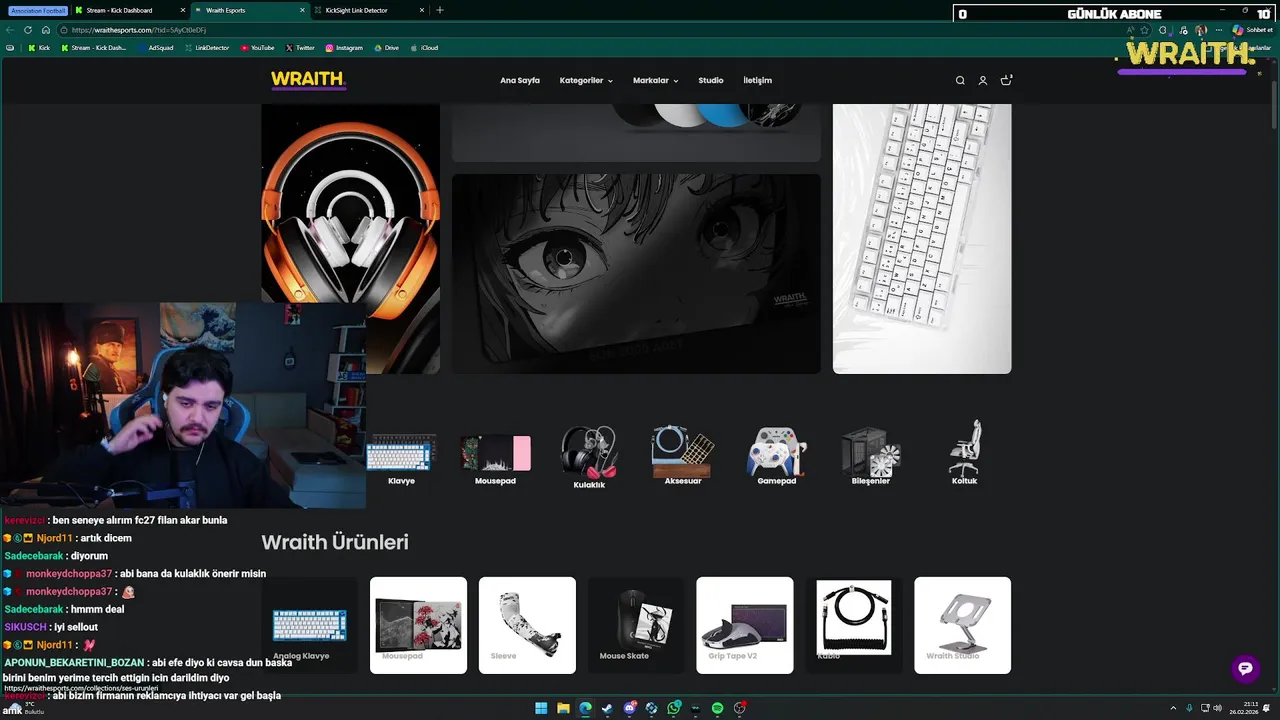Open the iCloud bookmark

[425, 48]
